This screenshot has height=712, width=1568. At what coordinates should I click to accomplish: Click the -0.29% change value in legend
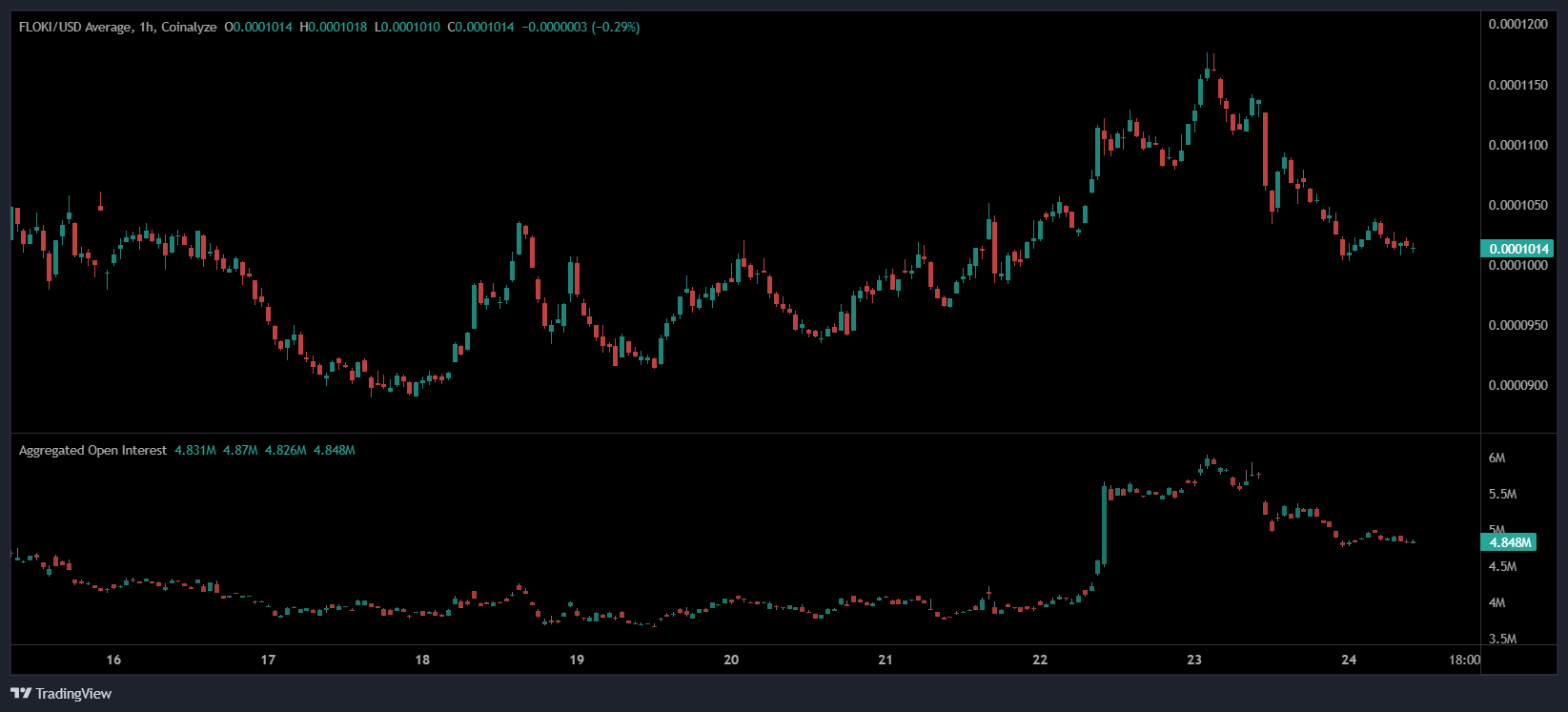[x=616, y=27]
